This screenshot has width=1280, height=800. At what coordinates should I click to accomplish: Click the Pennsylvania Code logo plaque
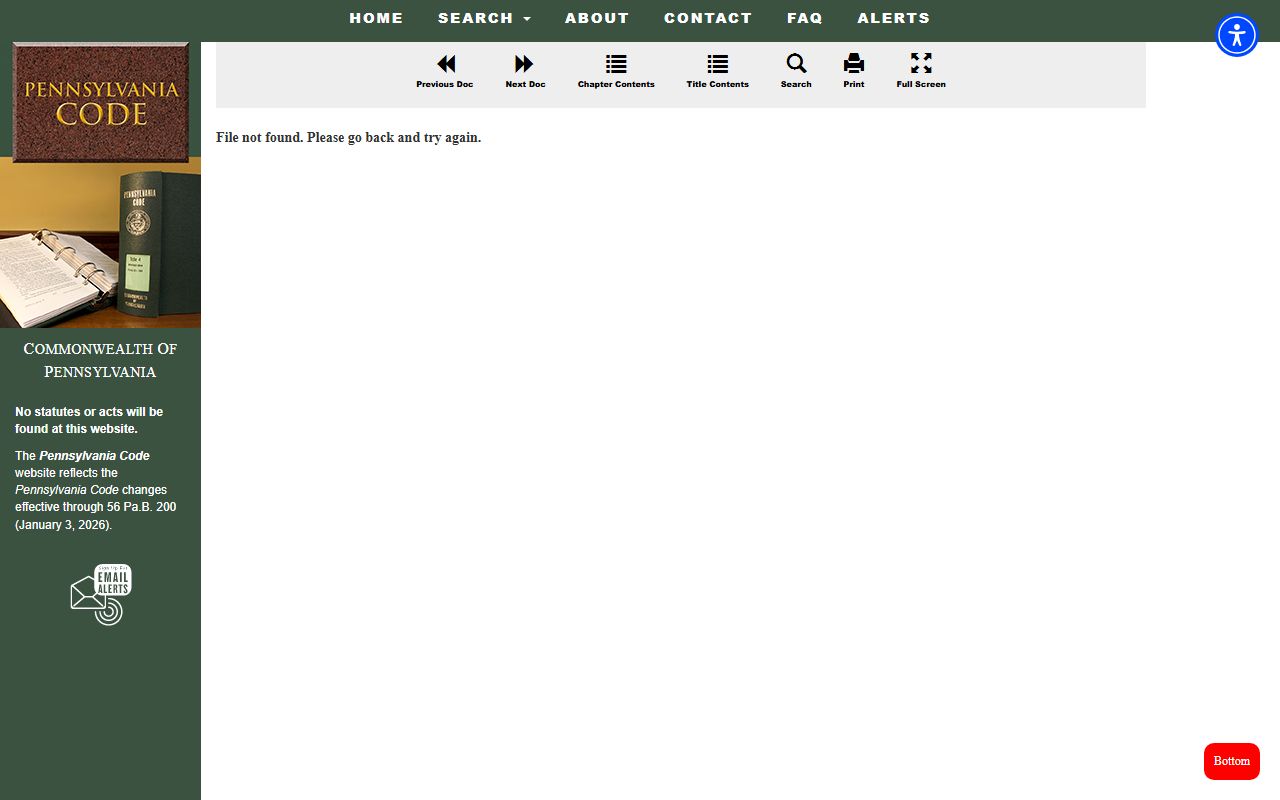coord(100,102)
